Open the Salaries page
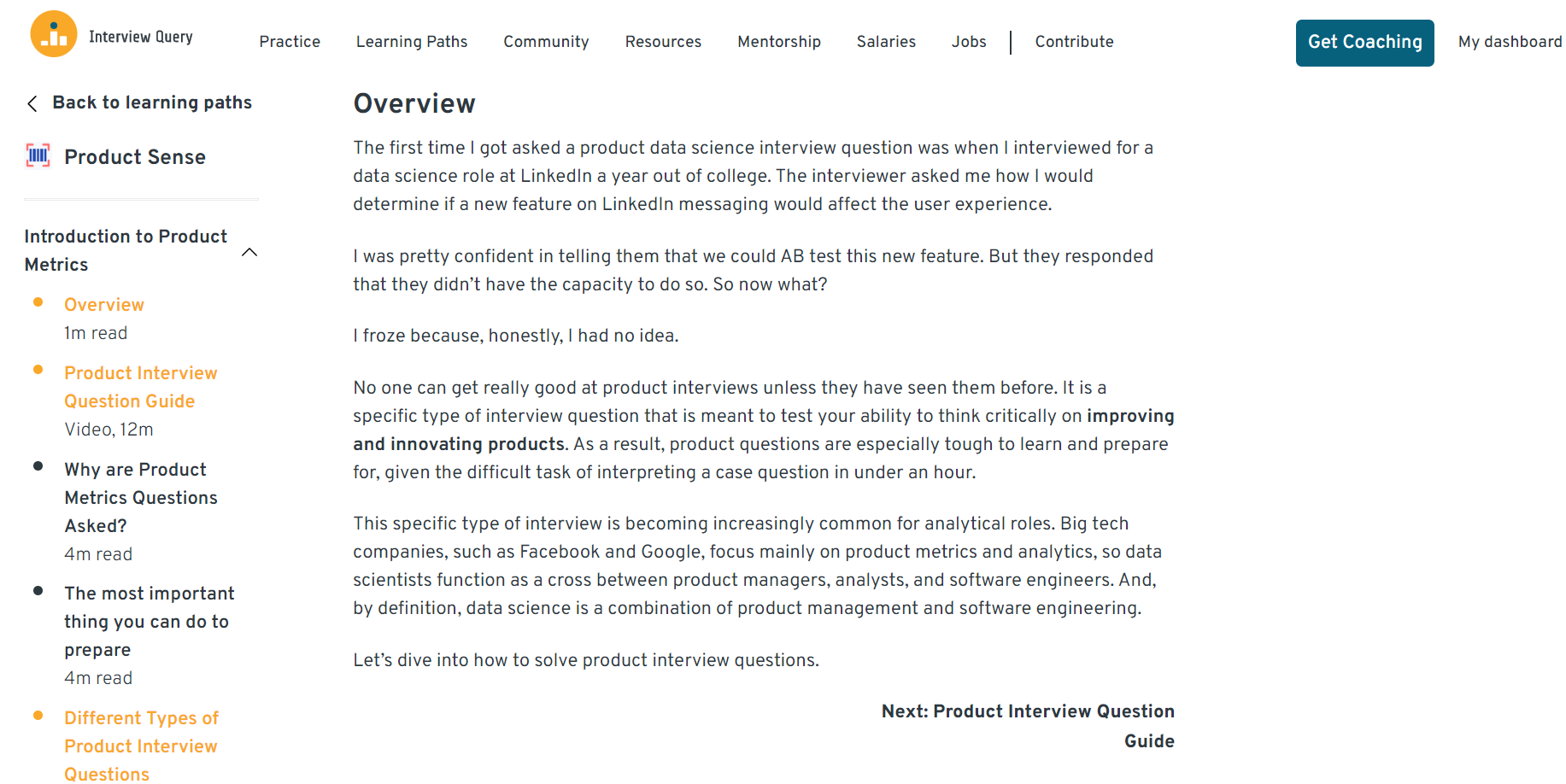The image size is (1566, 784). tap(886, 42)
